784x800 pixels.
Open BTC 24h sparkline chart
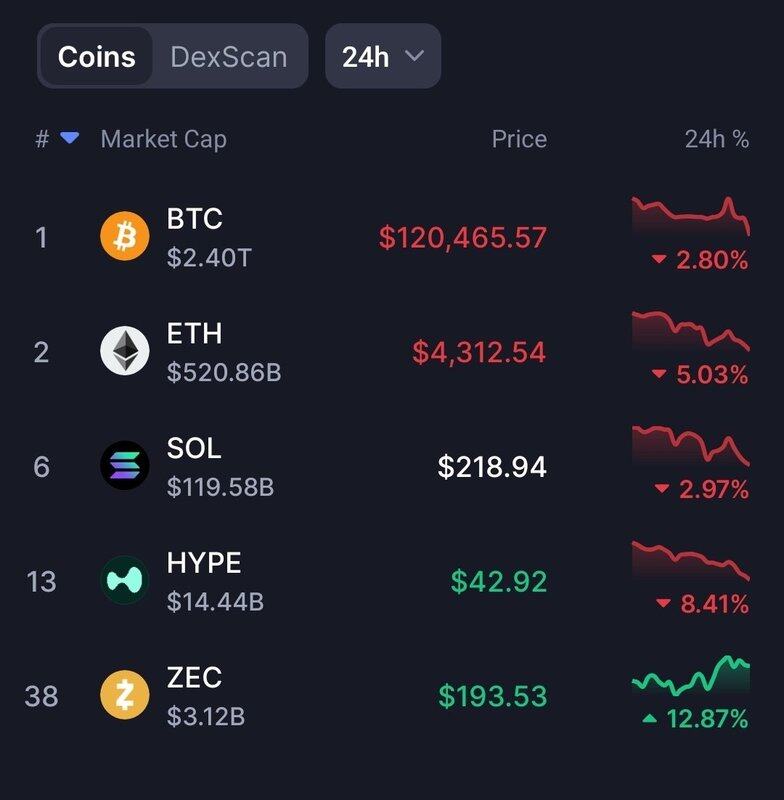(690, 216)
